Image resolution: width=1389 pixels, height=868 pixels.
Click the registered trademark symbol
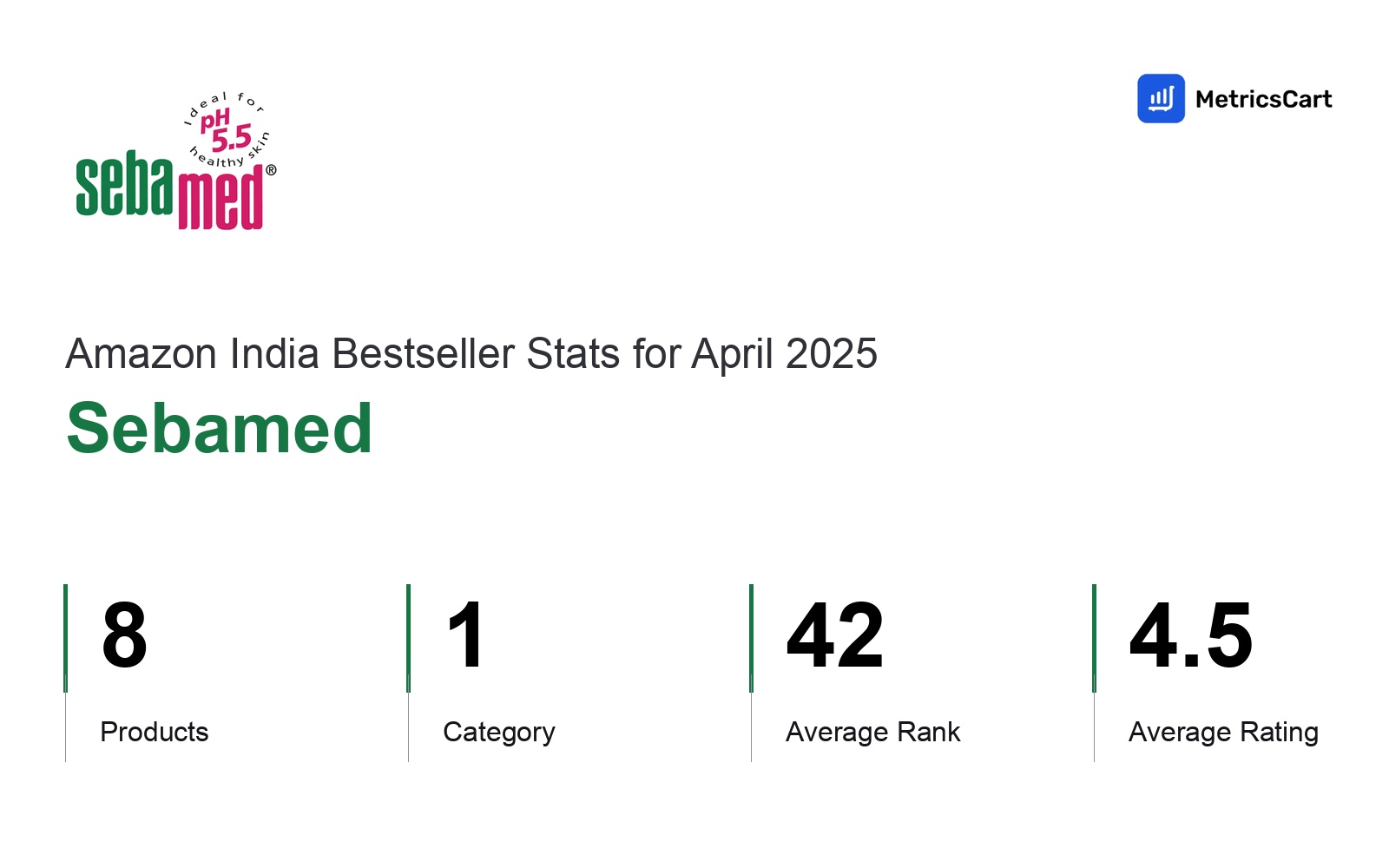(x=271, y=170)
